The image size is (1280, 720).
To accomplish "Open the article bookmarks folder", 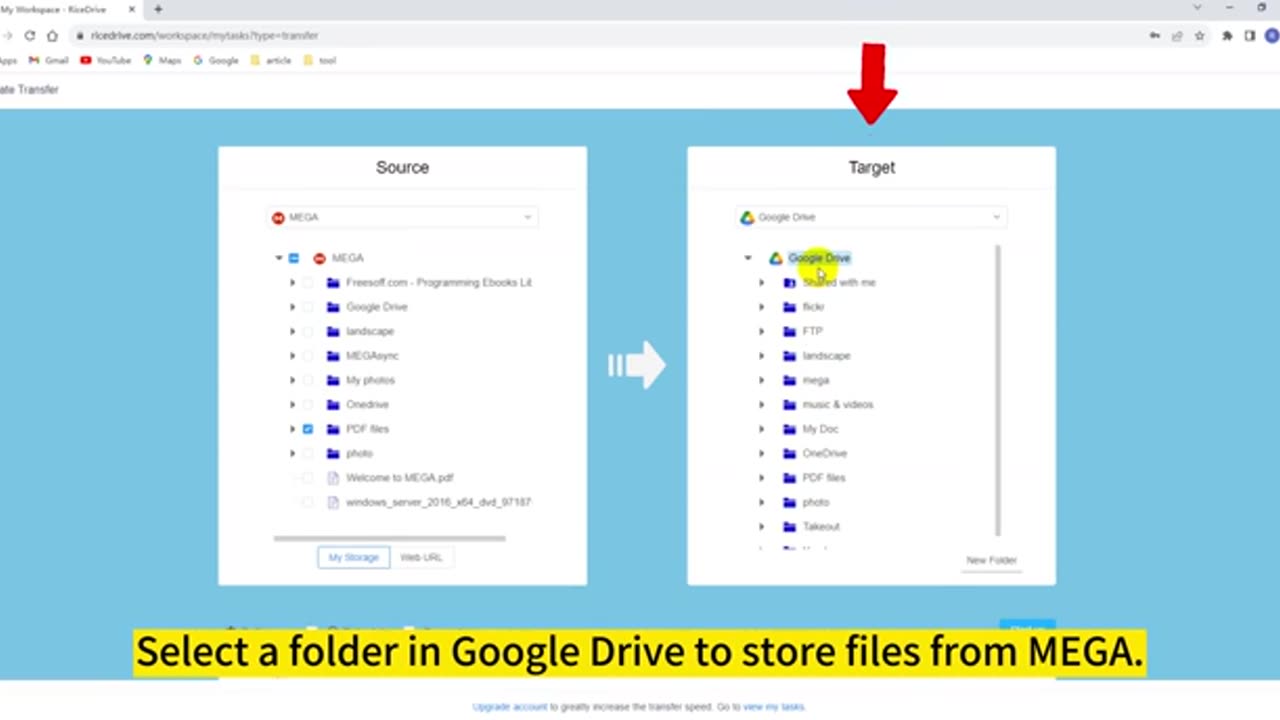I will [x=271, y=60].
